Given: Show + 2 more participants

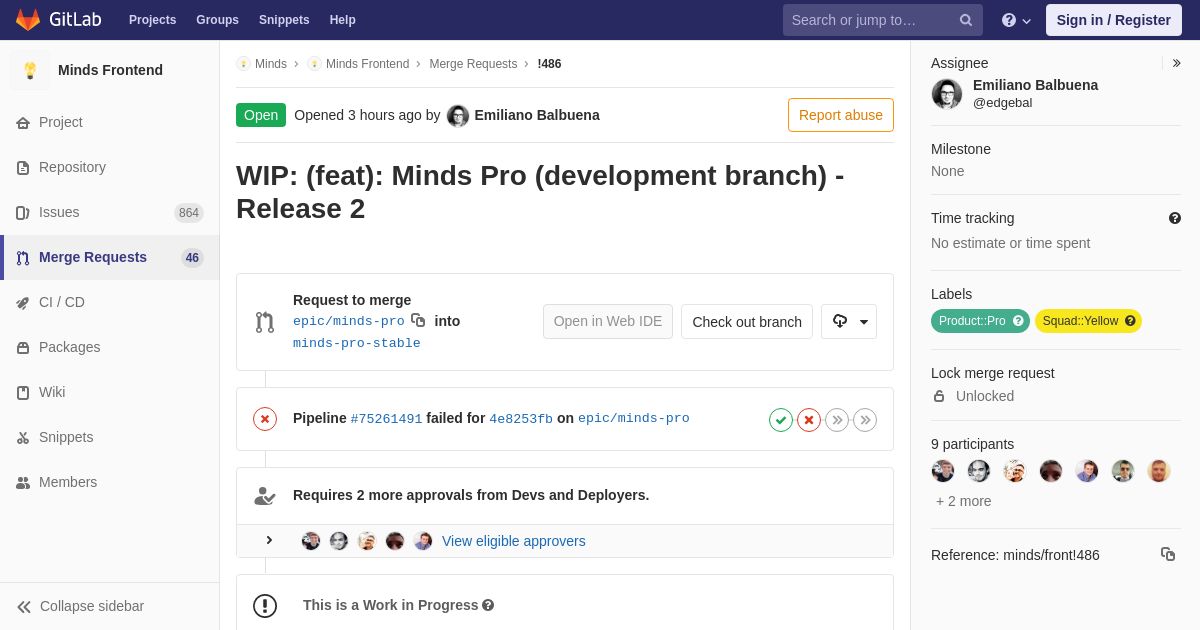Looking at the screenshot, I should (964, 501).
